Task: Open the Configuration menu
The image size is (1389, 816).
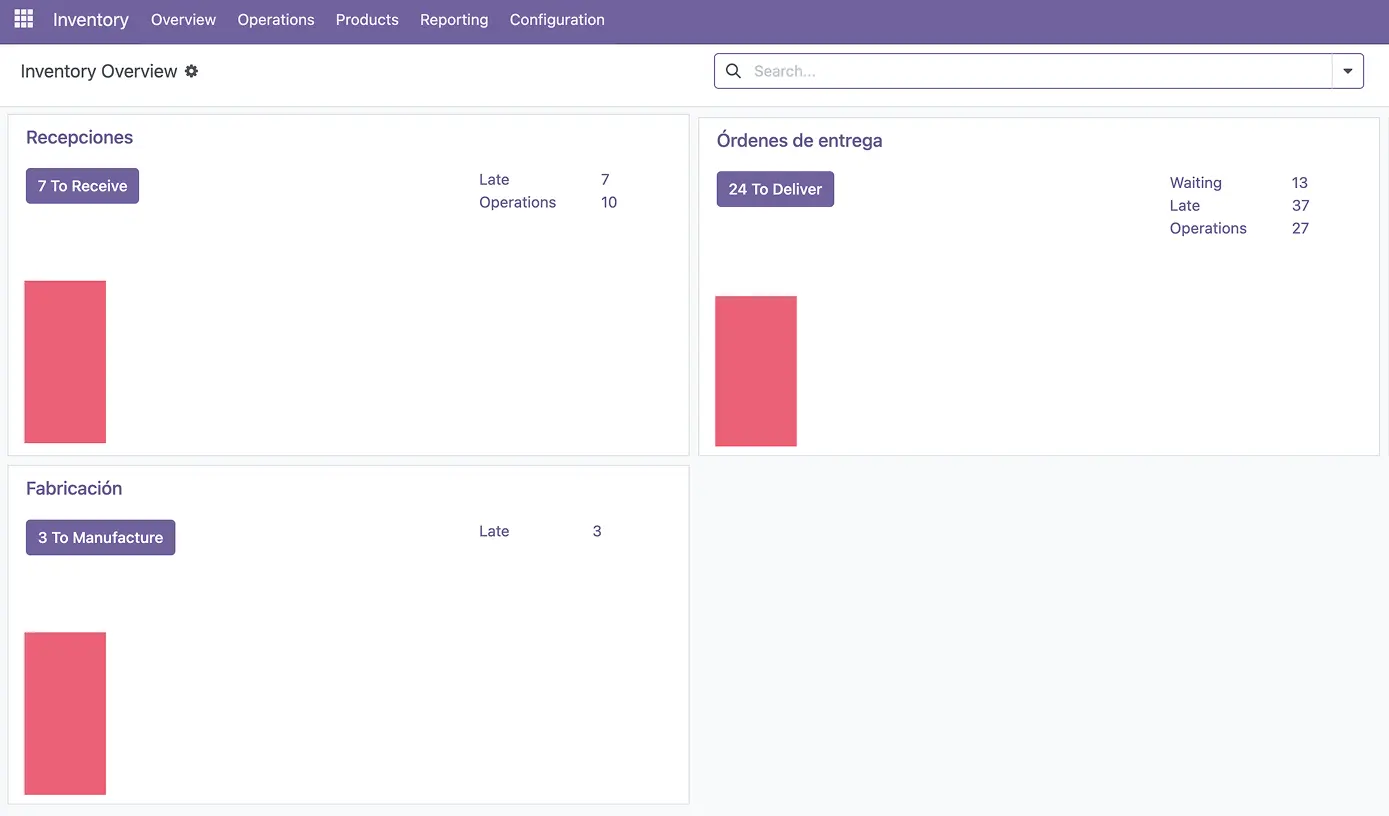Action: pos(557,20)
